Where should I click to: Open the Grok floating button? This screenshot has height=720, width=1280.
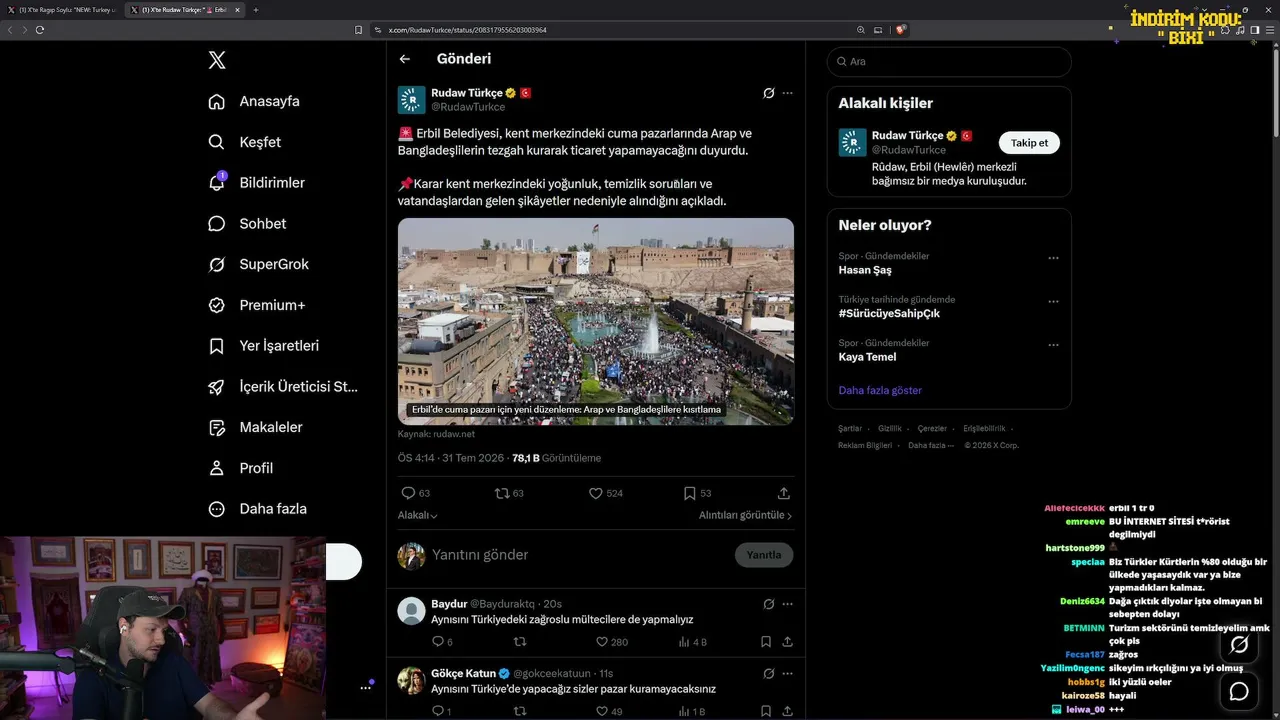coord(1239,645)
